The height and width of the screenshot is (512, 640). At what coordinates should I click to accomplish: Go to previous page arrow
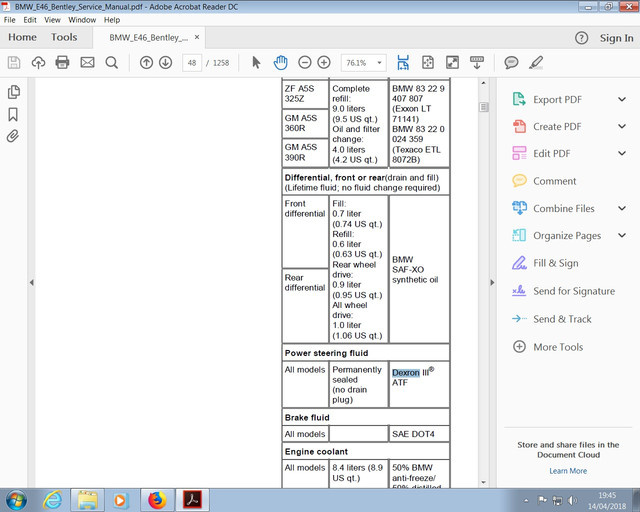click(146, 62)
